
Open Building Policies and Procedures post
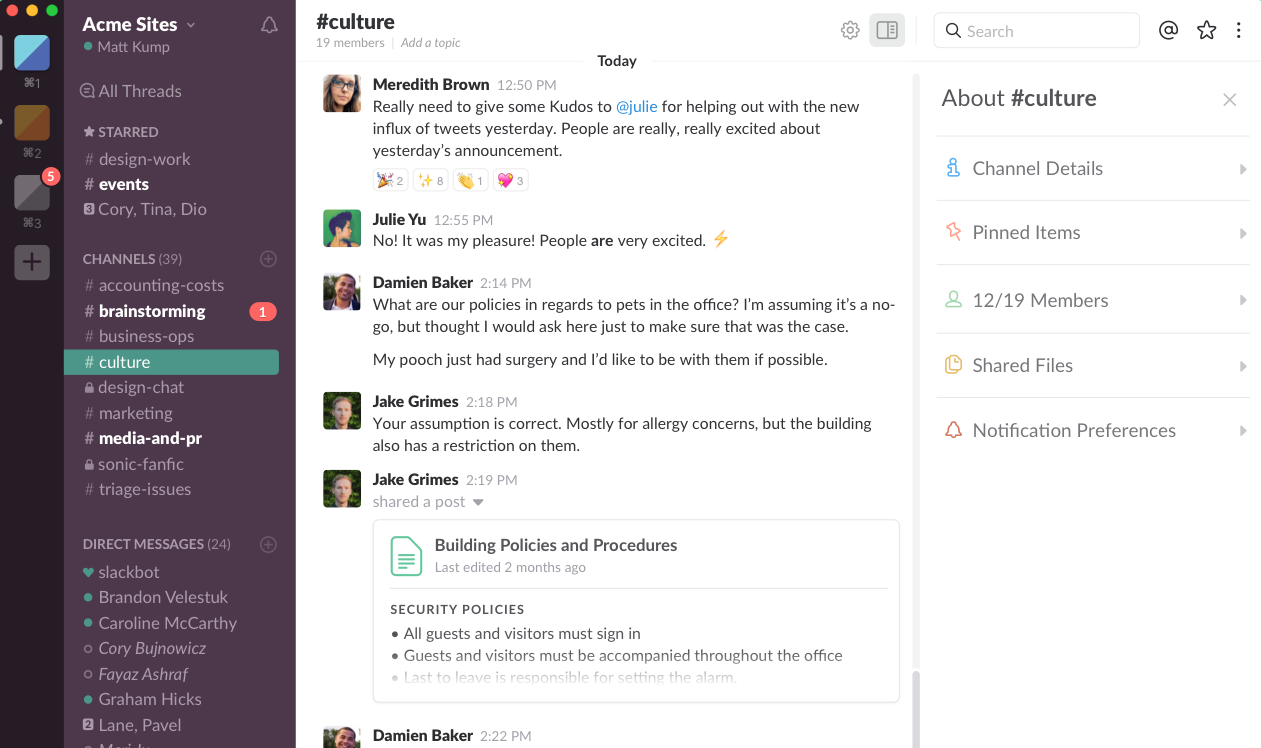(556, 546)
